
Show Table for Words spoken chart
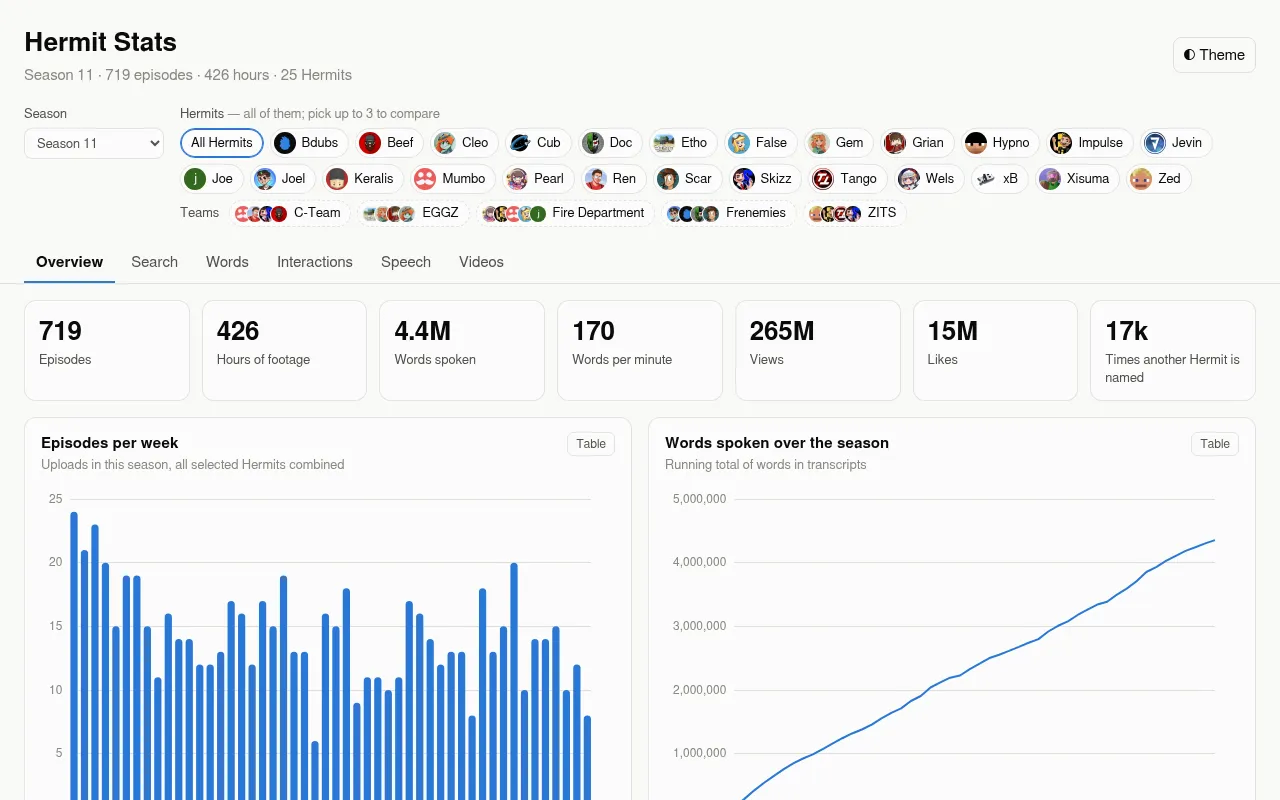[x=1215, y=444]
